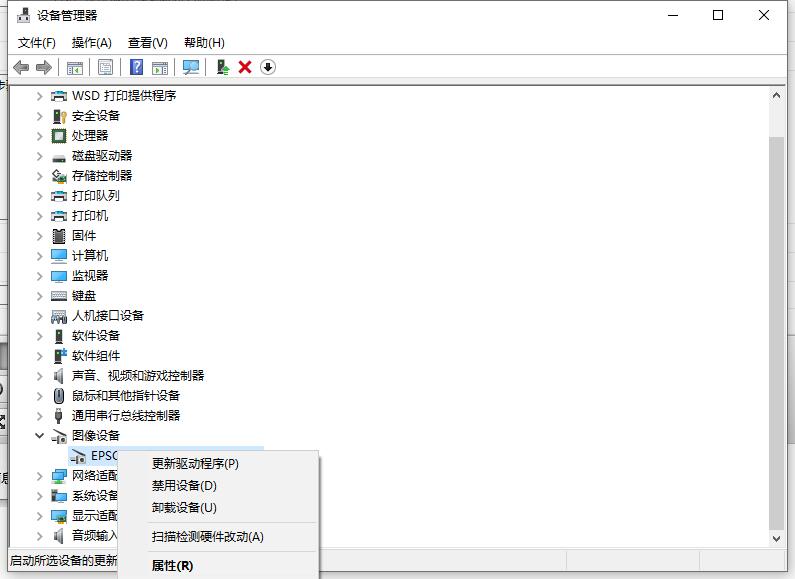Expand the 打印机 node
This screenshot has width=795, height=579.
(x=40, y=216)
